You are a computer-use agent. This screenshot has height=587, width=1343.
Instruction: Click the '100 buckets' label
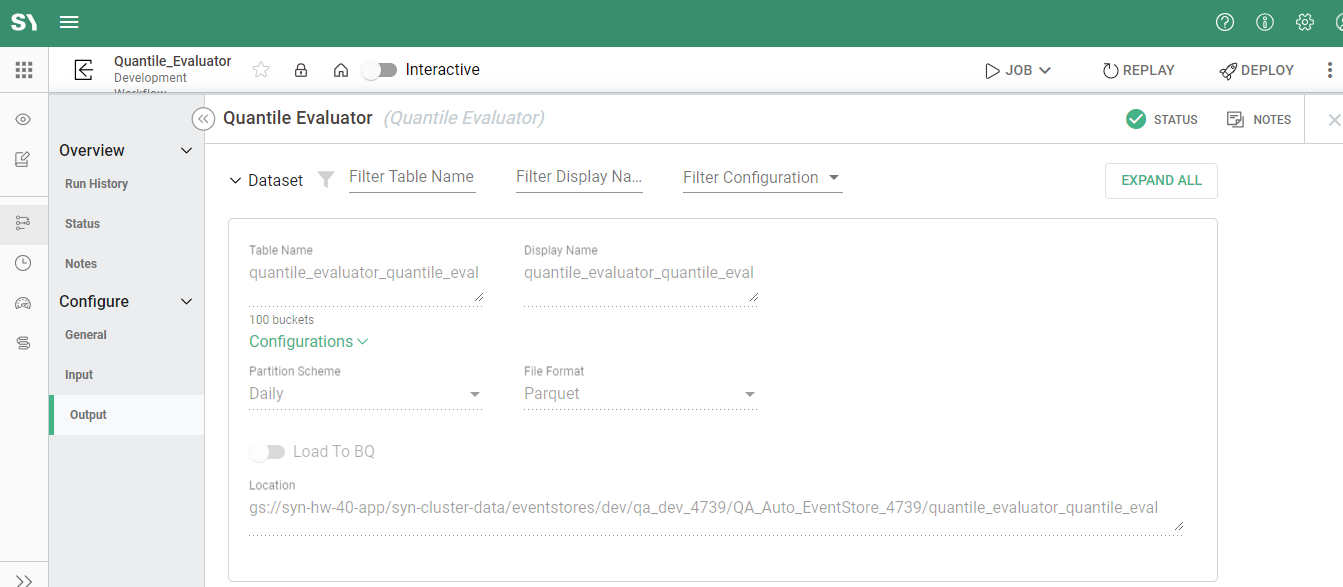coord(281,320)
